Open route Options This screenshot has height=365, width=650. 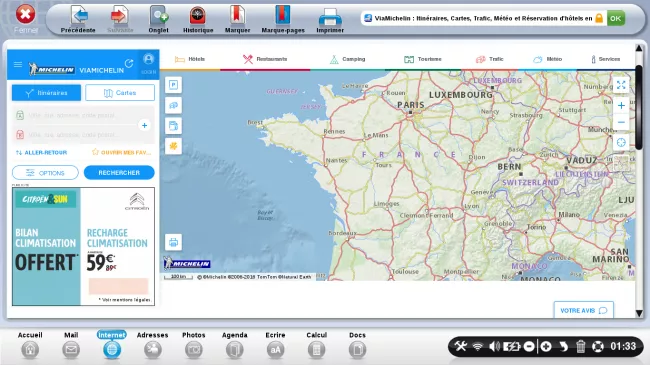click(45, 173)
